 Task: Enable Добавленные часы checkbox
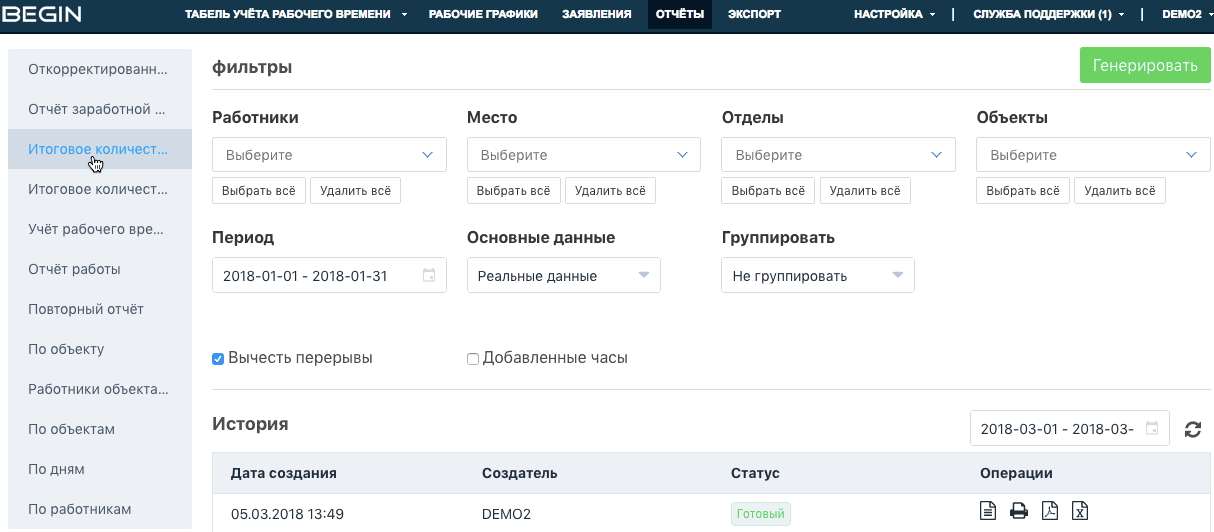tap(473, 359)
